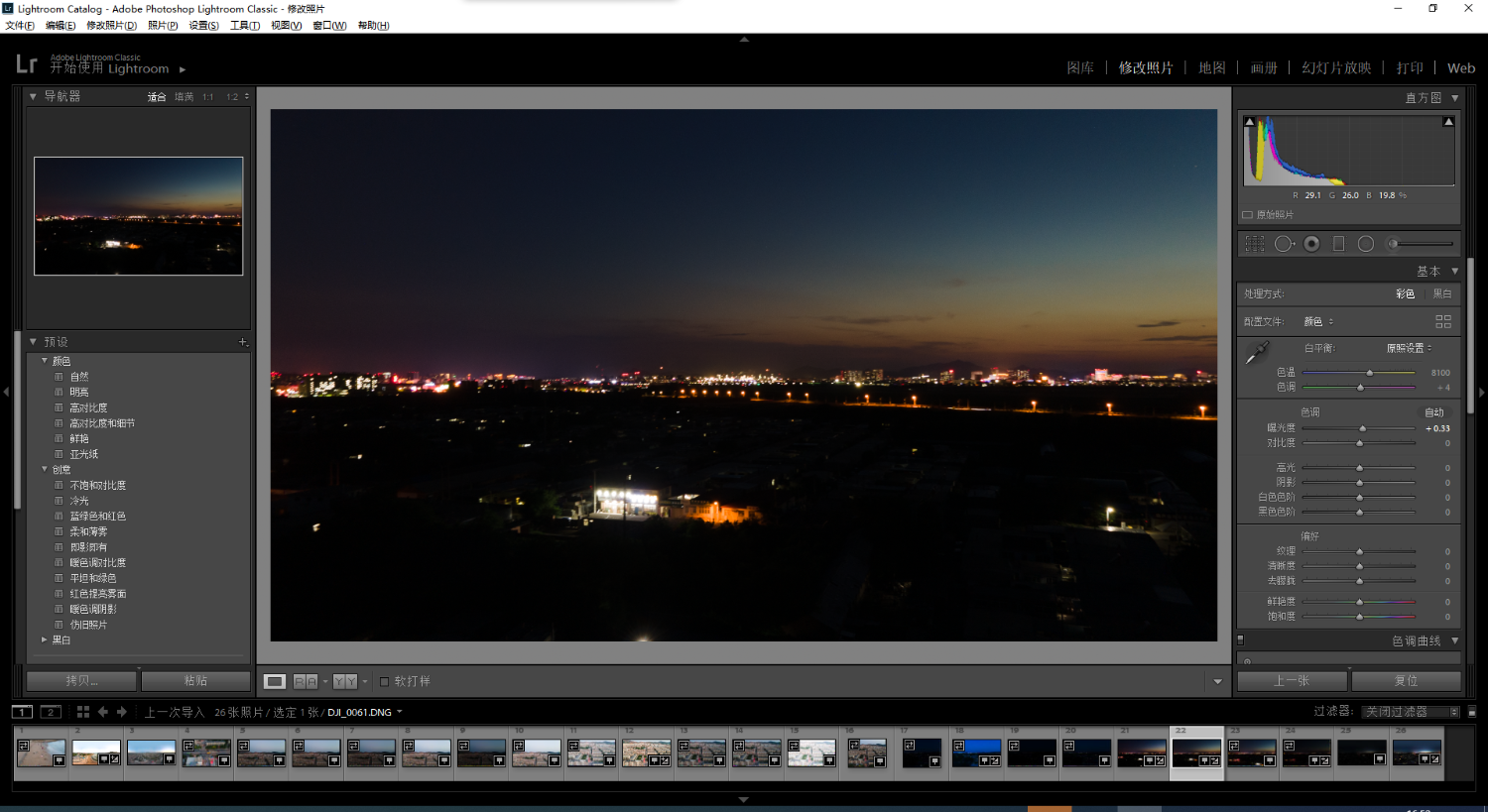Collapse the 直方图 panel
Screen dimensions: 1488x812
point(1455,98)
